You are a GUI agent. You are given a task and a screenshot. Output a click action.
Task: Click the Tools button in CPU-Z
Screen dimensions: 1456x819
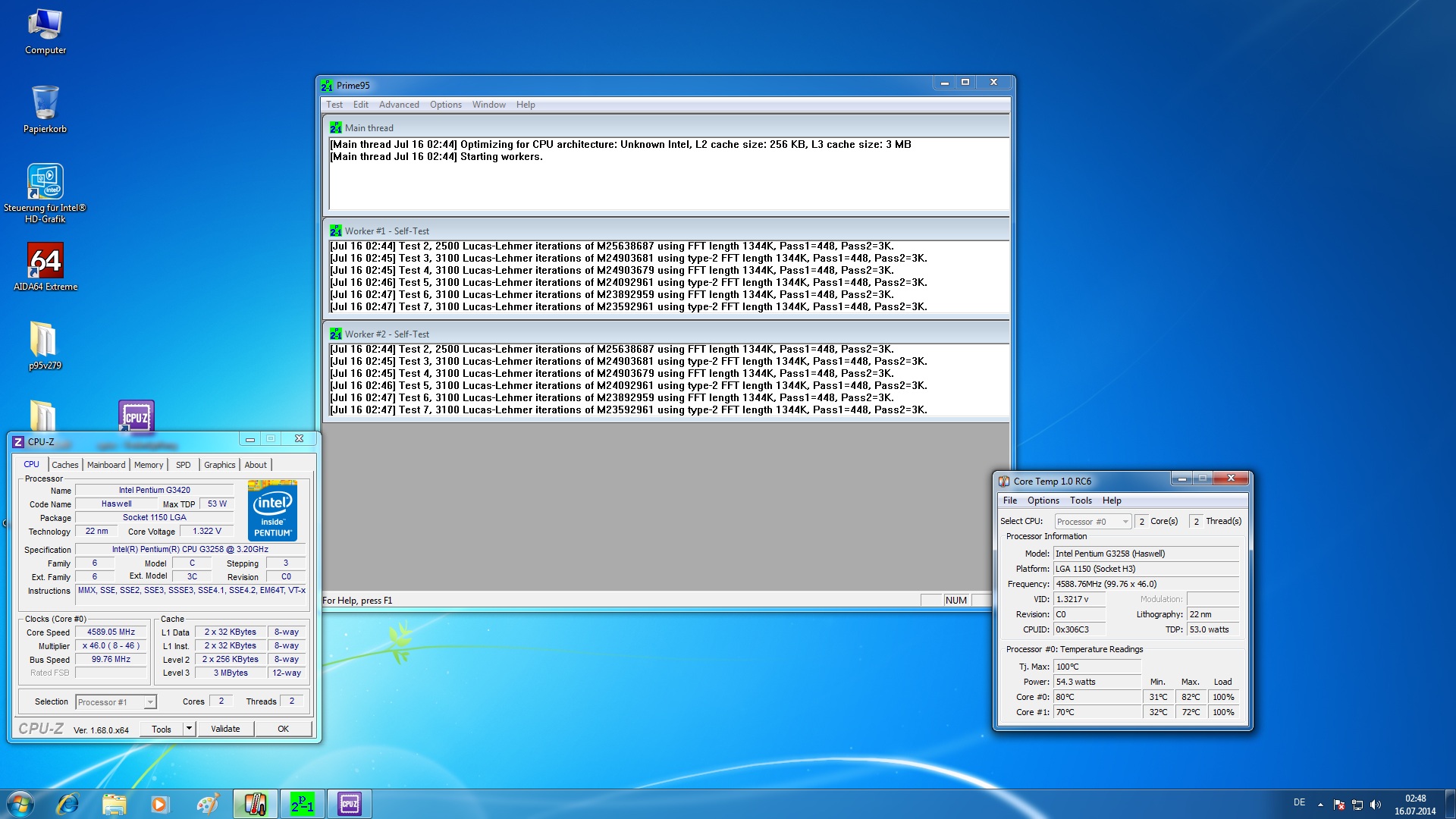pyautogui.click(x=162, y=729)
